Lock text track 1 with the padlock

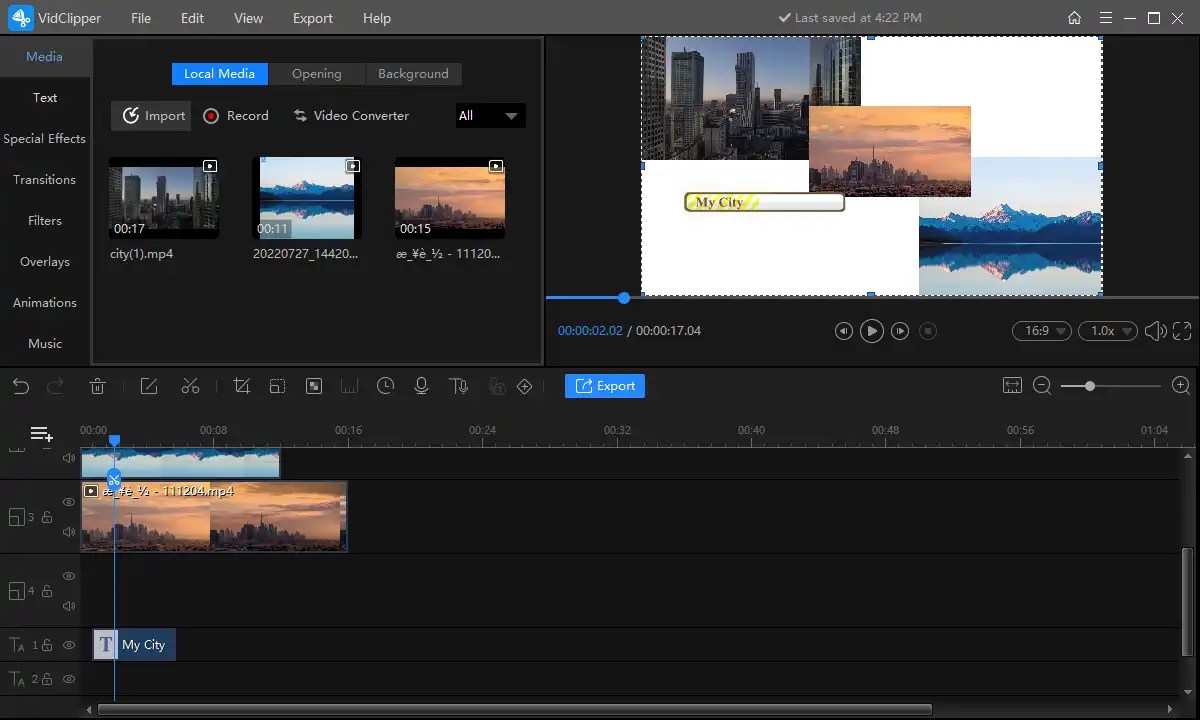pos(44,645)
